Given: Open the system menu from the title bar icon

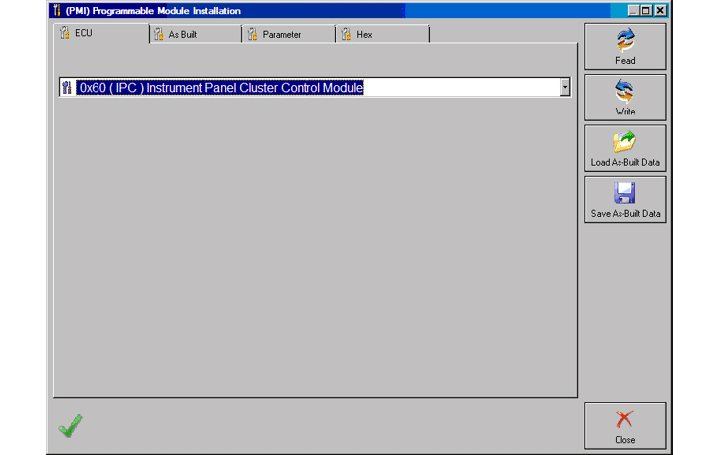Looking at the screenshot, I should point(57,11).
